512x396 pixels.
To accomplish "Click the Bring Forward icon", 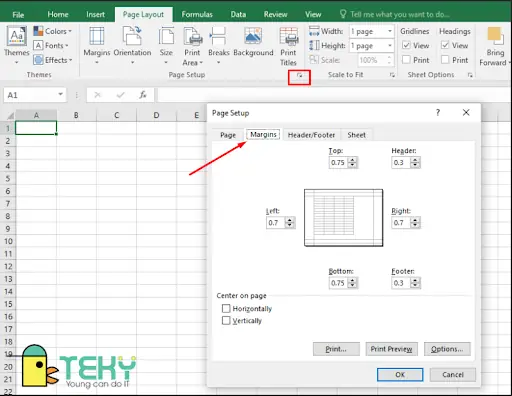I will click(495, 36).
